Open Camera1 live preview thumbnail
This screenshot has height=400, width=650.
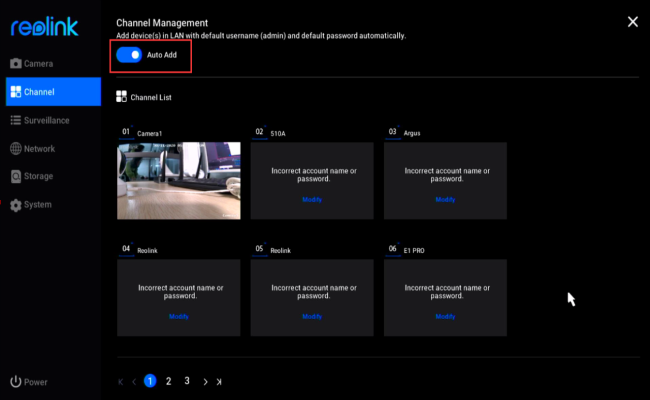coord(178,180)
